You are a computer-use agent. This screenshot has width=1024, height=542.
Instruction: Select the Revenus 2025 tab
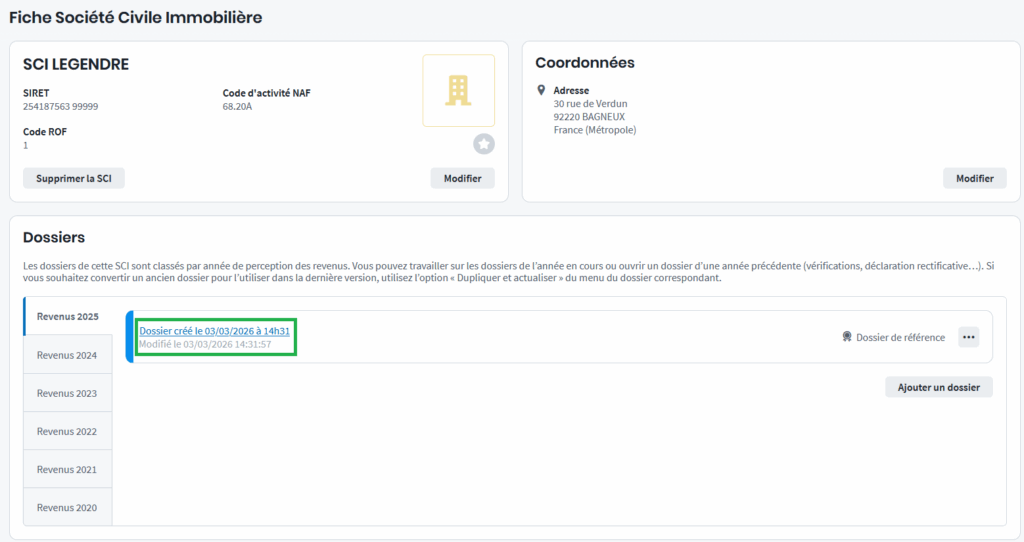point(67,317)
